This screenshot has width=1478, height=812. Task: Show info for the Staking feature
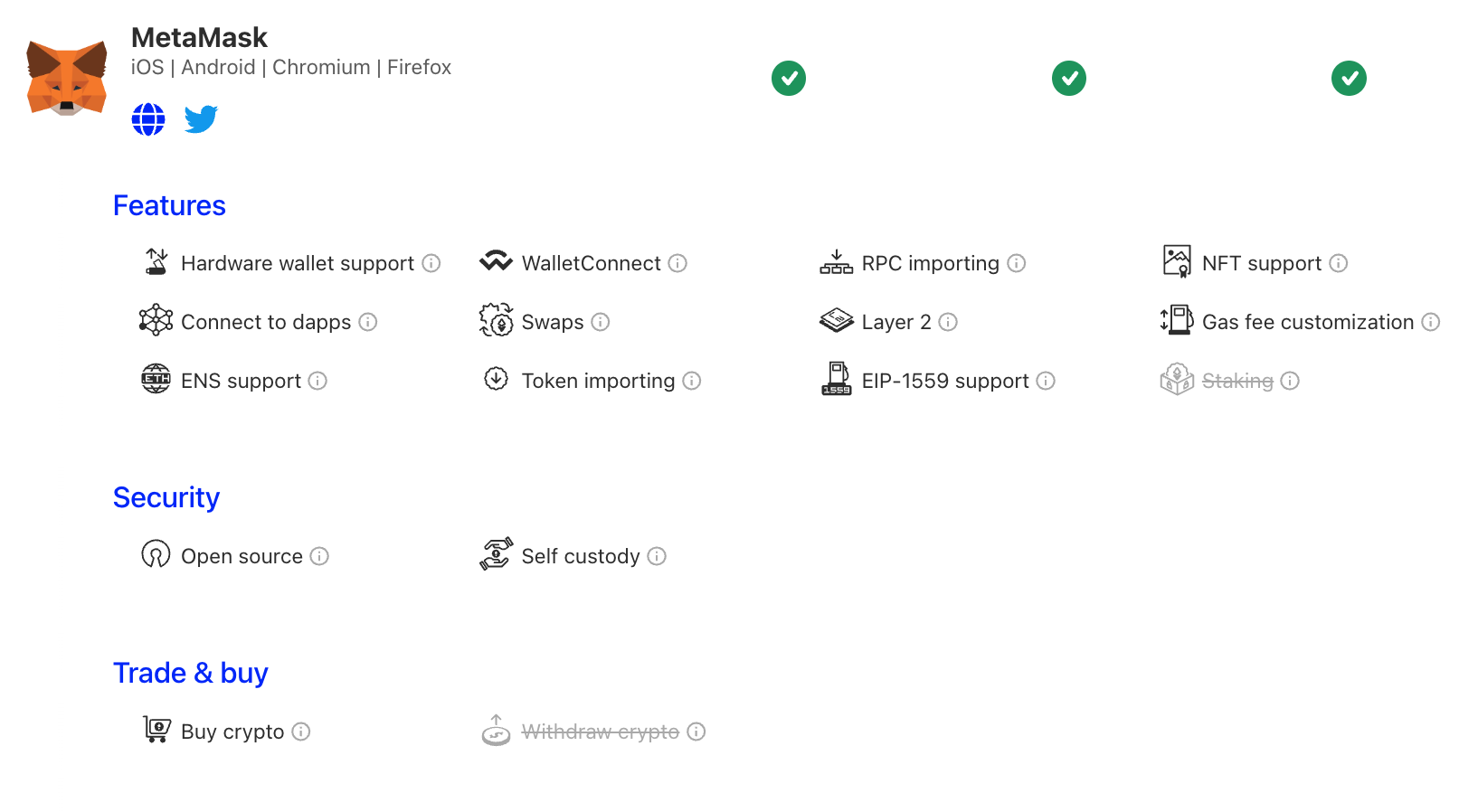(1291, 381)
